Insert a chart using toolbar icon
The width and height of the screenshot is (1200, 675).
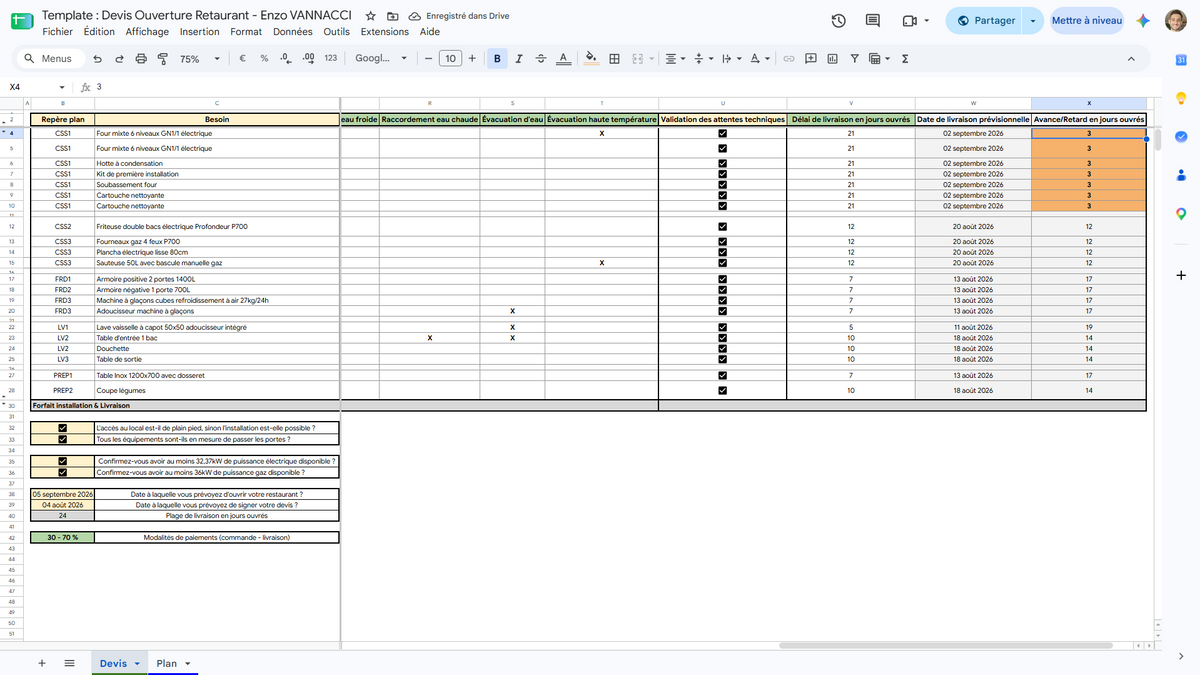pos(832,59)
